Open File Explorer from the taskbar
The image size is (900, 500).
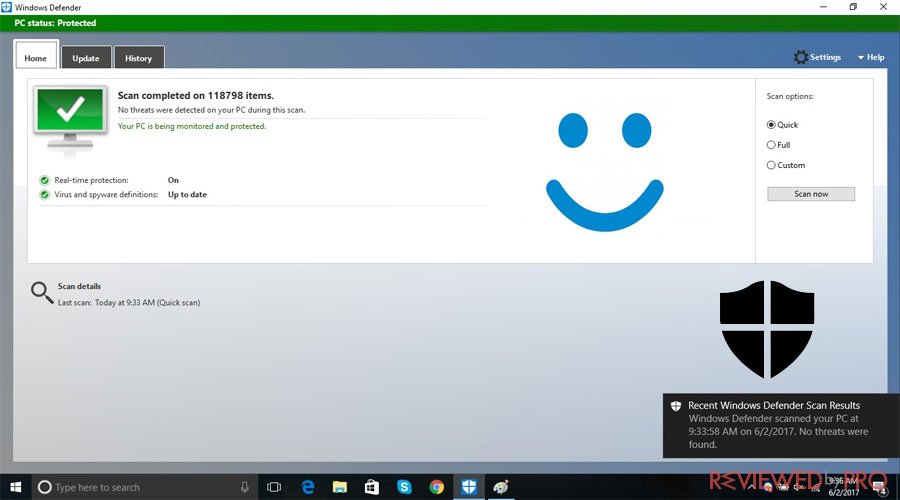[x=340, y=487]
